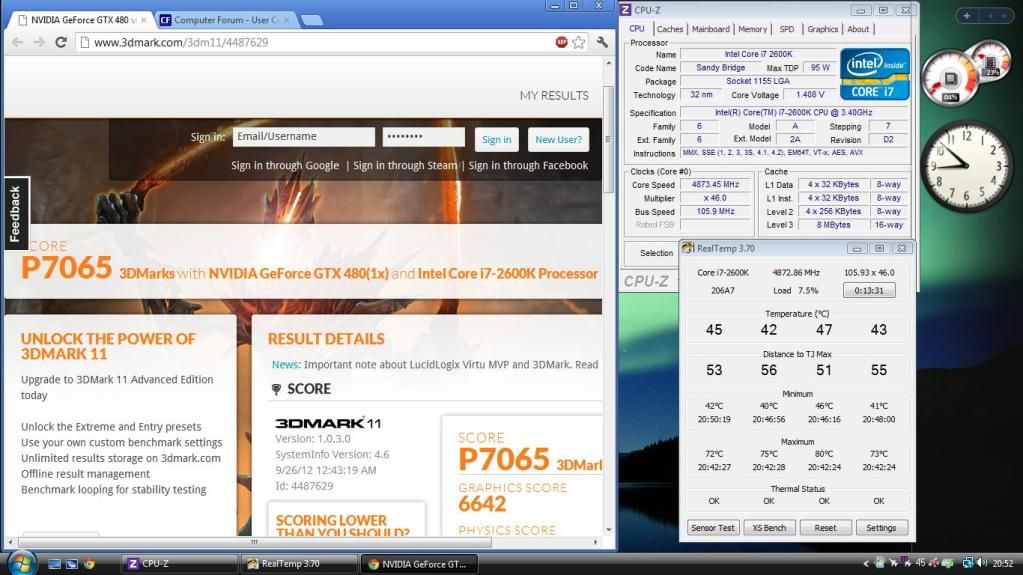The width and height of the screenshot is (1023, 575).
Task: Click the 'P7065' score in Result Details
Action: [504, 459]
